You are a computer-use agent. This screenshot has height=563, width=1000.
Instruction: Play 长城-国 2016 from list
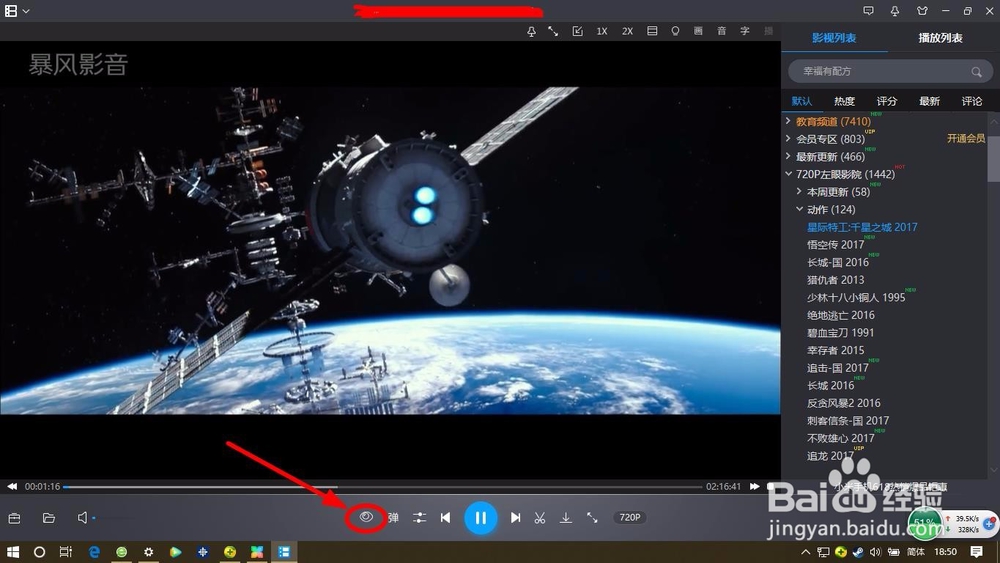[838, 263]
